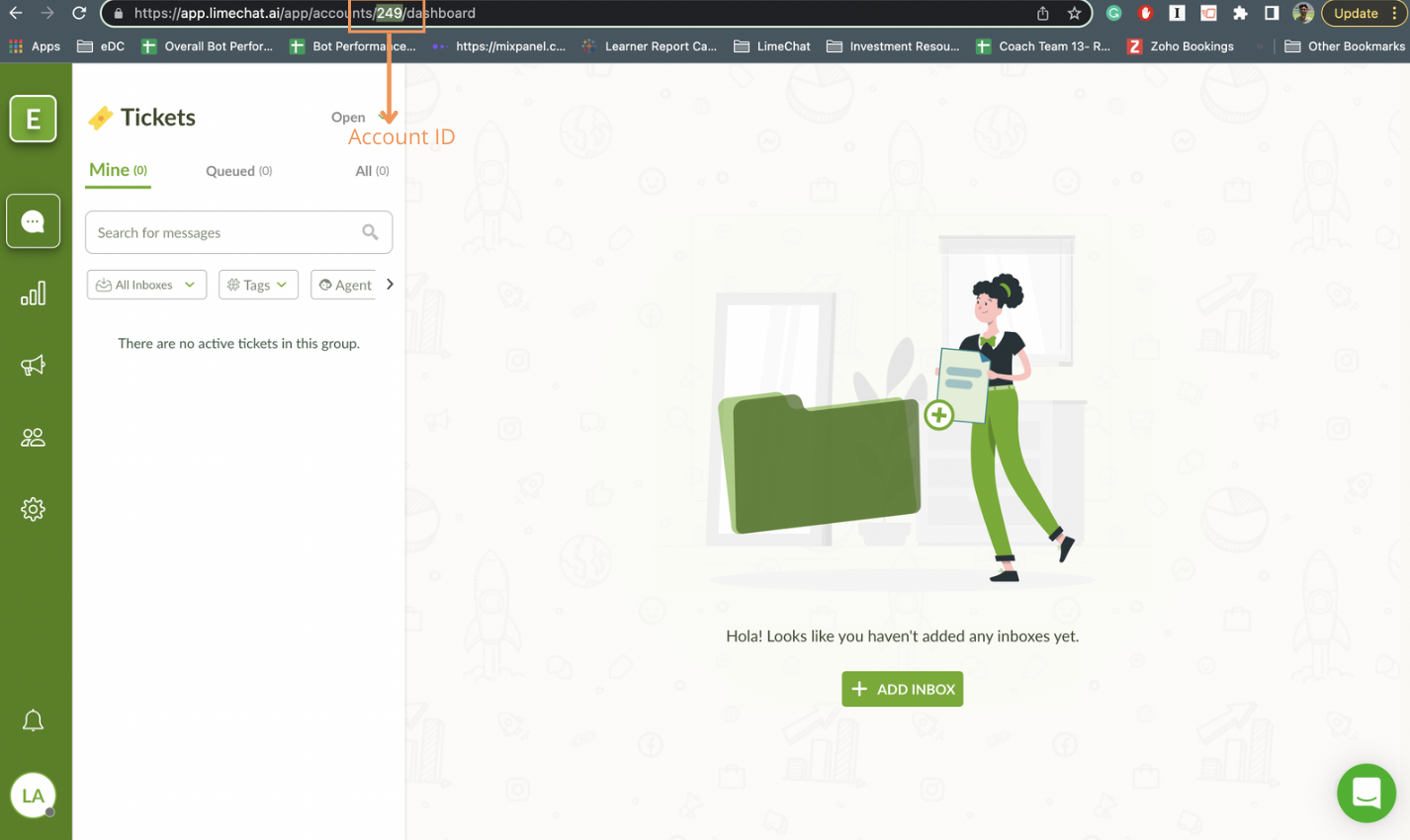The height and width of the screenshot is (840, 1410).
Task: Open the Tags filter dropdown
Action: point(258,285)
